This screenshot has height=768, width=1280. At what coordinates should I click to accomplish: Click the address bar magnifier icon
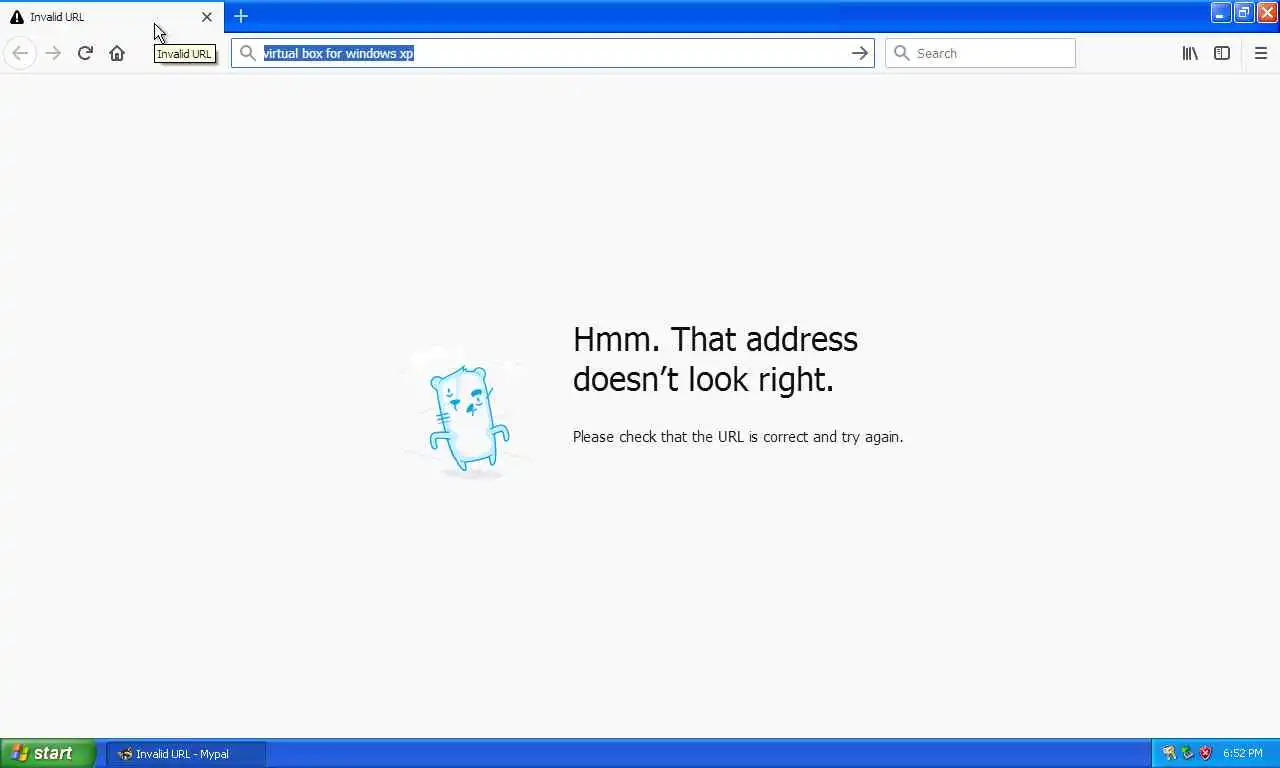[248, 53]
